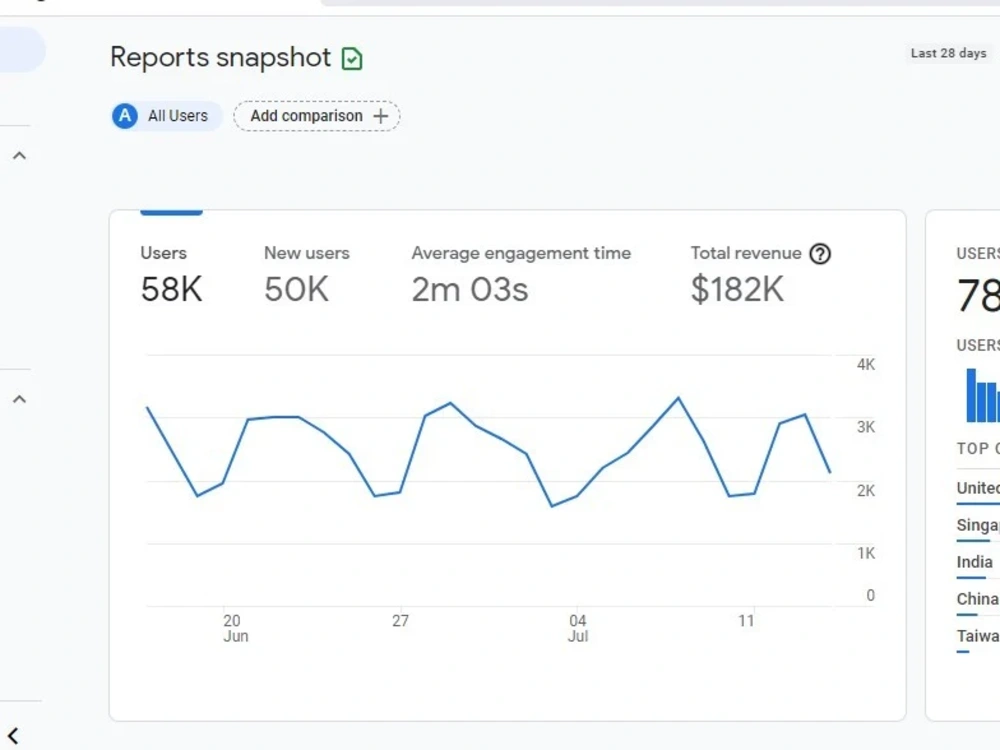1000x750 pixels.
Task: Click the 04 Jul axis label
Action: pyautogui.click(x=578, y=628)
